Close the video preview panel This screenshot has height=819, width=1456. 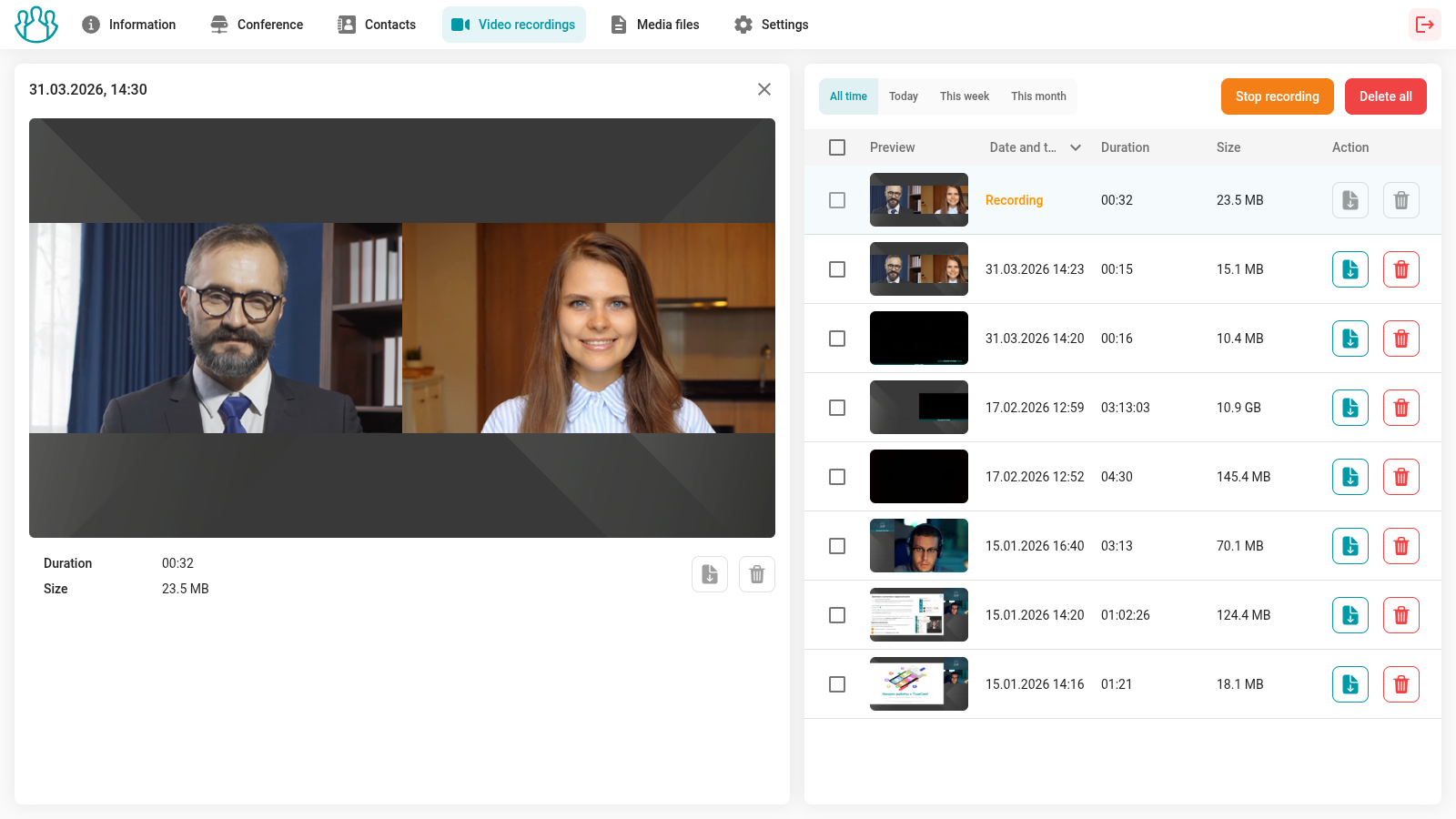click(x=764, y=89)
